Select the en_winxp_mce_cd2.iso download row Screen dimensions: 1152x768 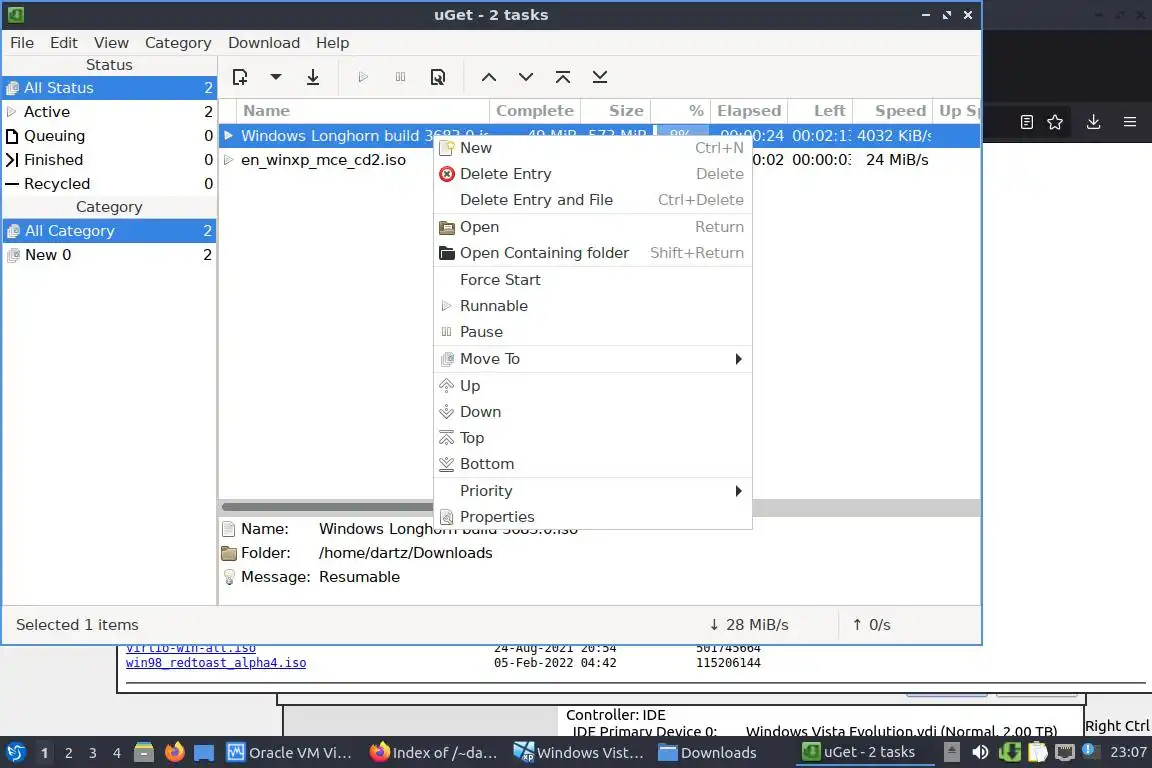click(327, 160)
